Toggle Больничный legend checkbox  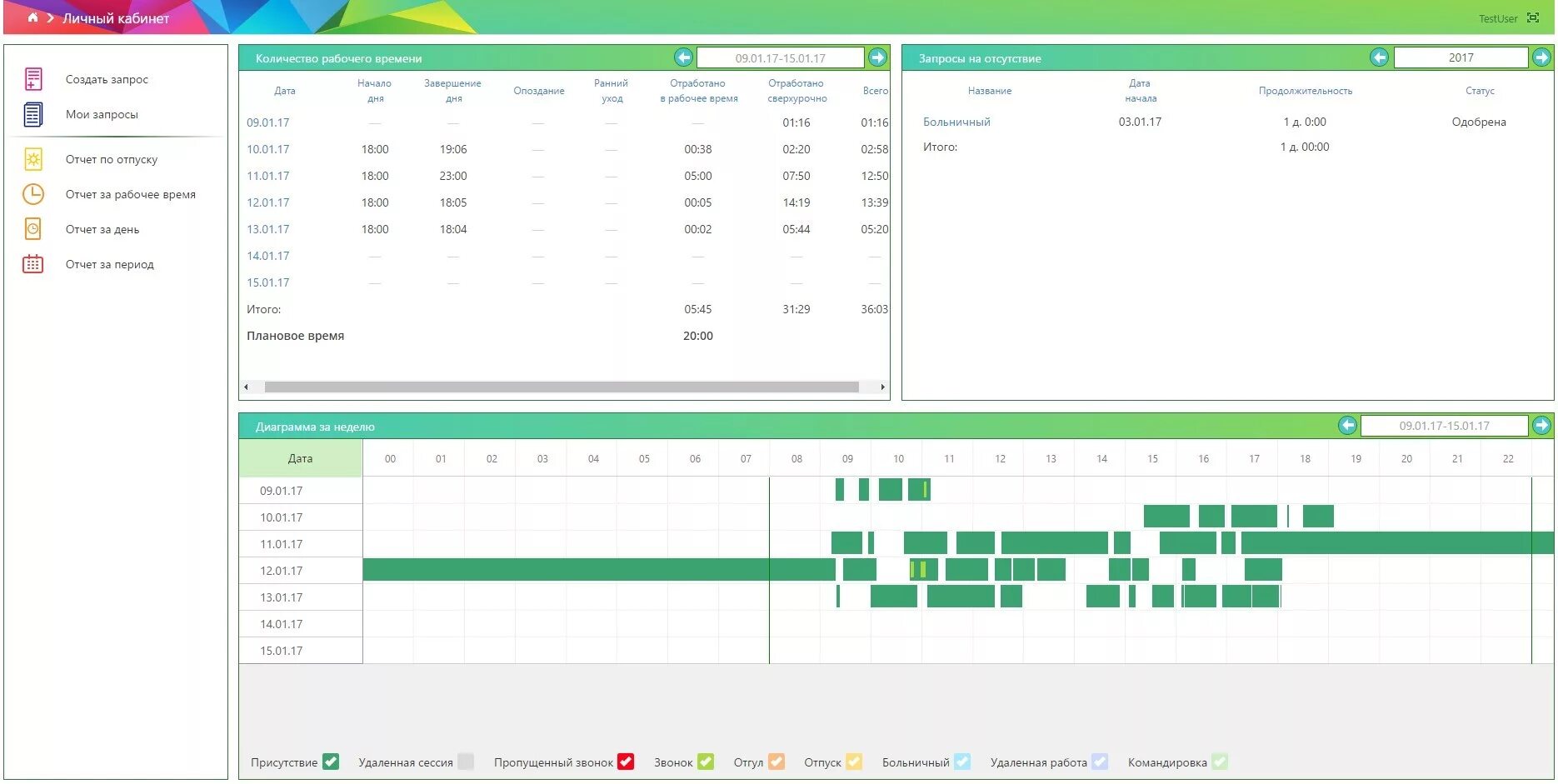[962, 762]
